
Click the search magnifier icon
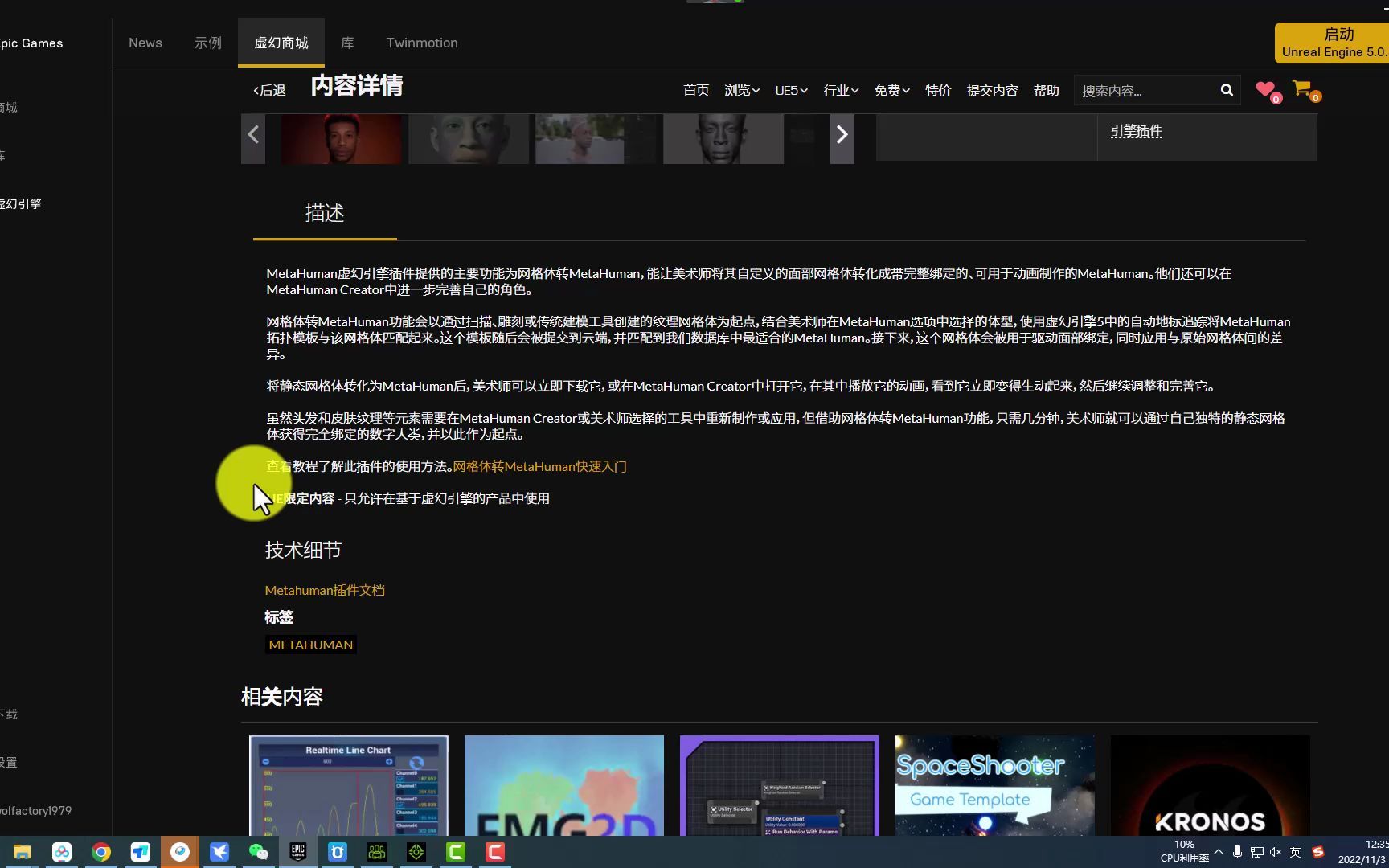point(1227,90)
